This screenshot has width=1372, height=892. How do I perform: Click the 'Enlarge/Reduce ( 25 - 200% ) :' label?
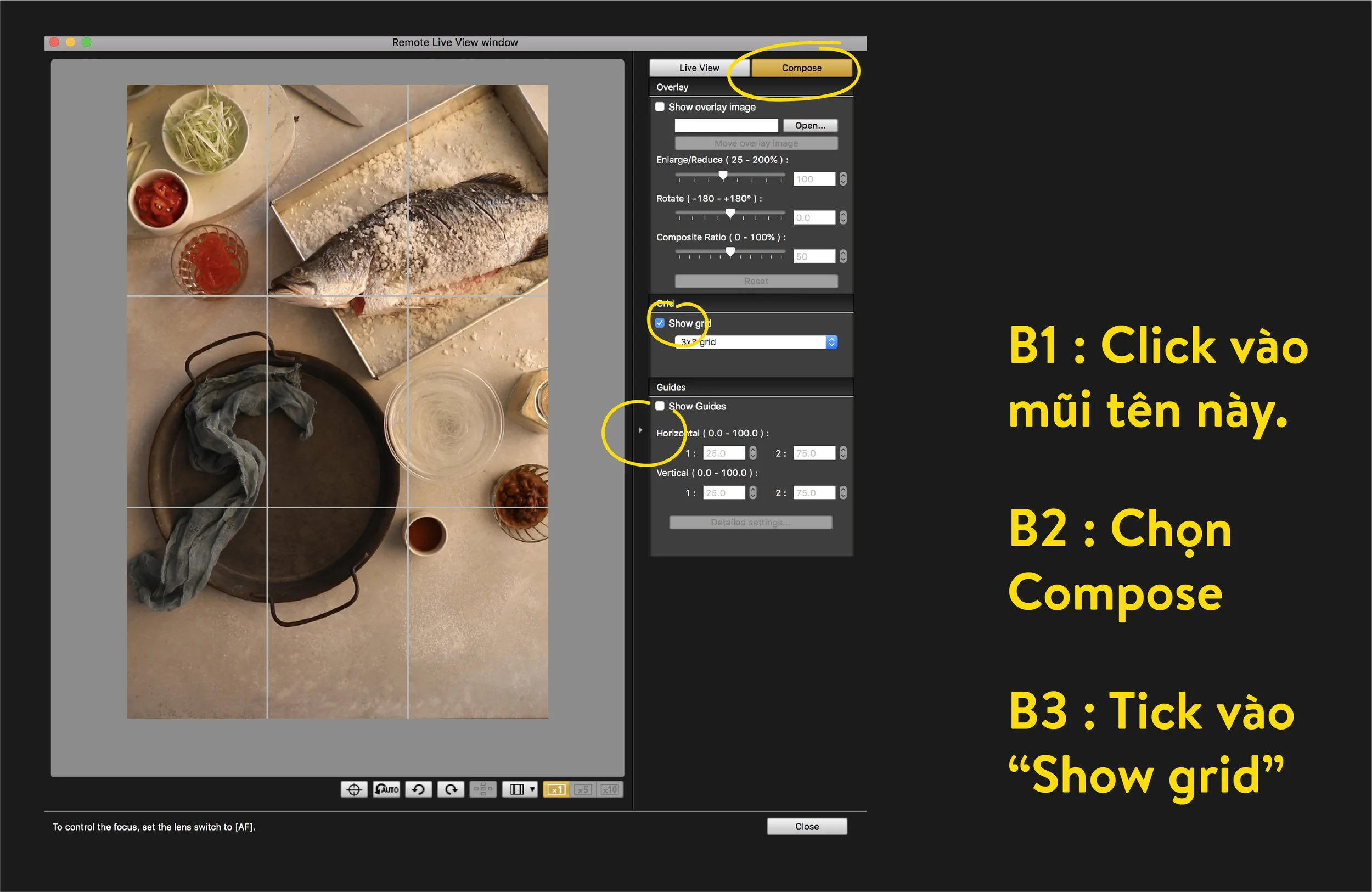(x=722, y=160)
